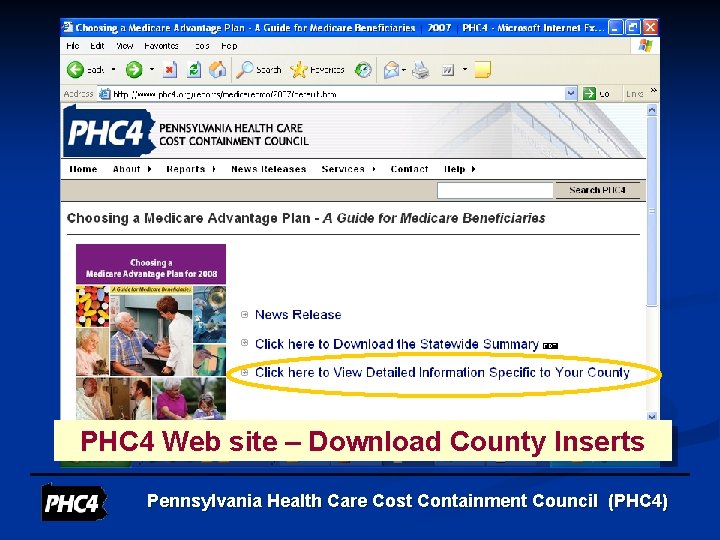The height and width of the screenshot is (540, 720).
Task: Click the scrollbar down arrow
Action: pyautogui.click(x=652, y=416)
